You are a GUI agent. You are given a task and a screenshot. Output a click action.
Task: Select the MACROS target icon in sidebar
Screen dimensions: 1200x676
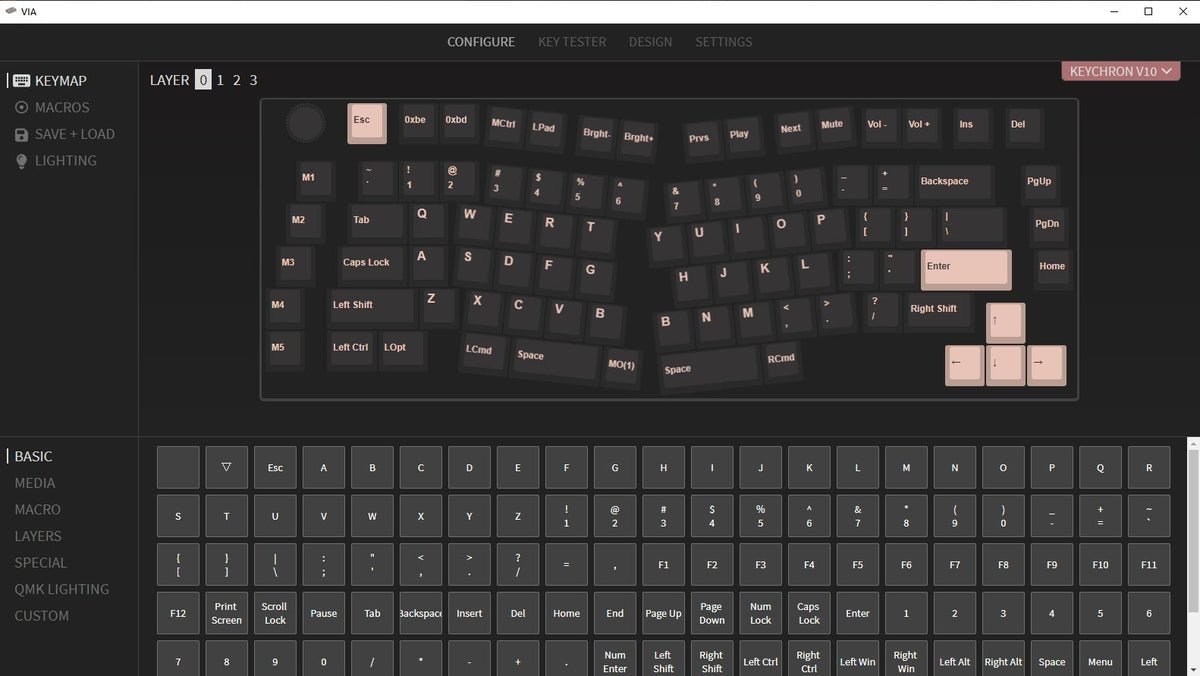(x=22, y=107)
